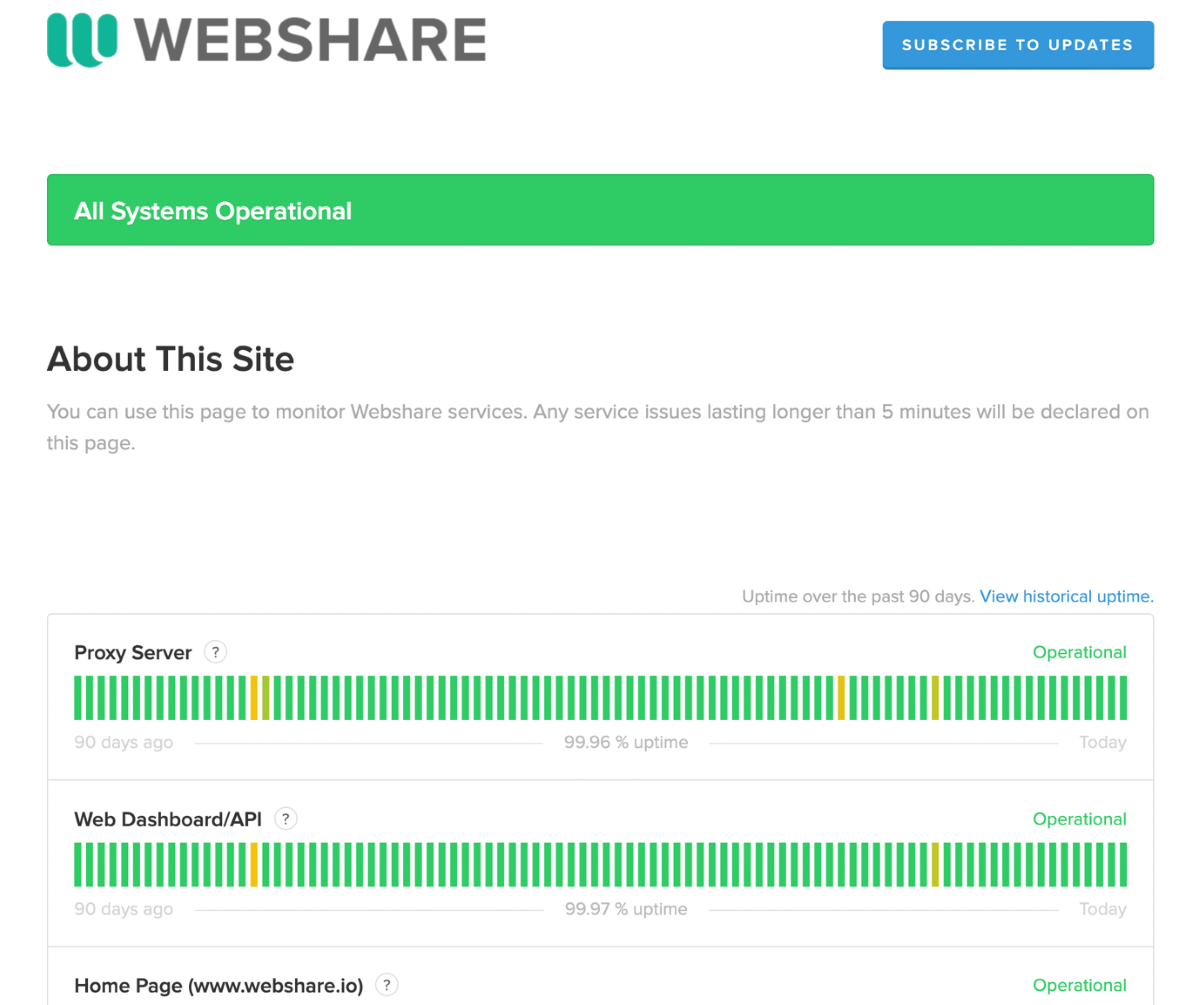
Task: Open the Proxy Server help tooltip
Action: [215, 652]
